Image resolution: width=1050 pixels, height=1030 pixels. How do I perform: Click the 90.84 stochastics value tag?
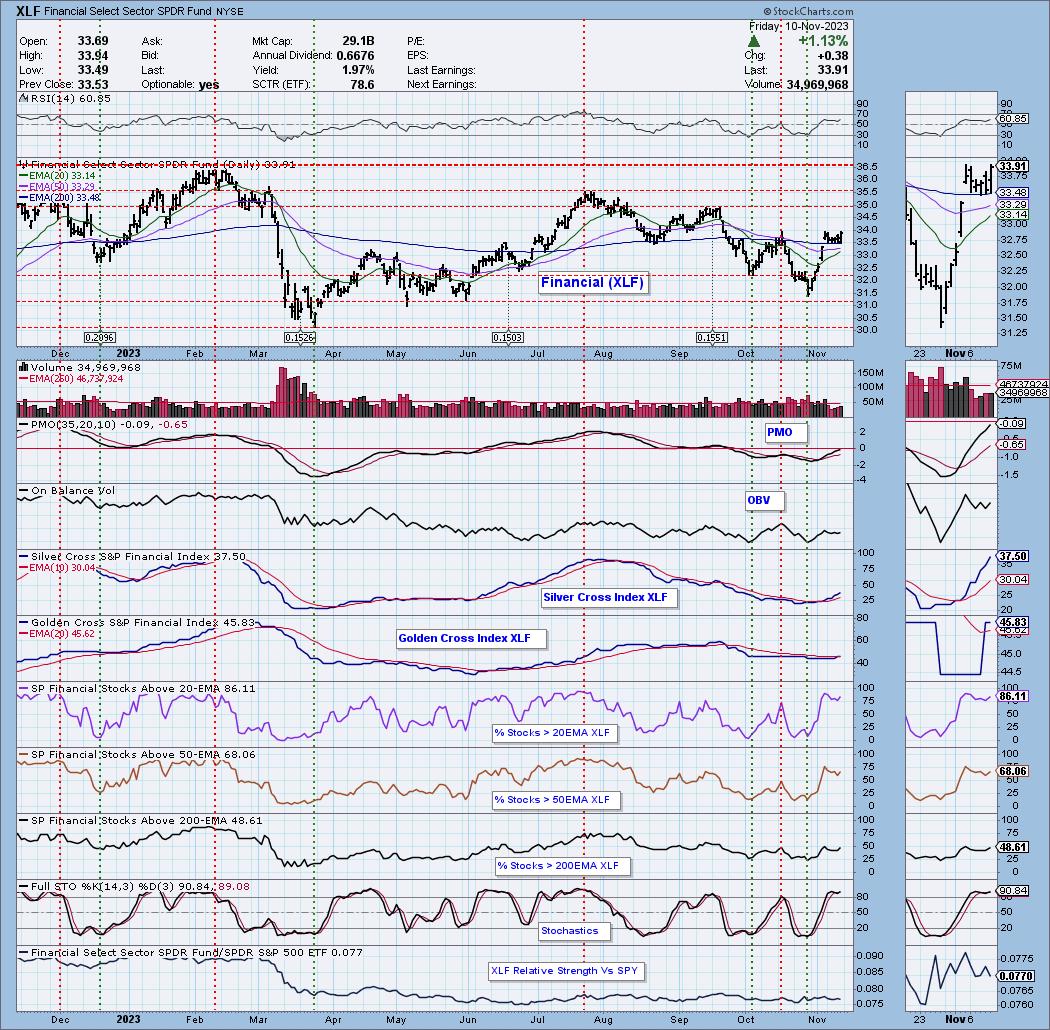click(x=1012, y=891)
